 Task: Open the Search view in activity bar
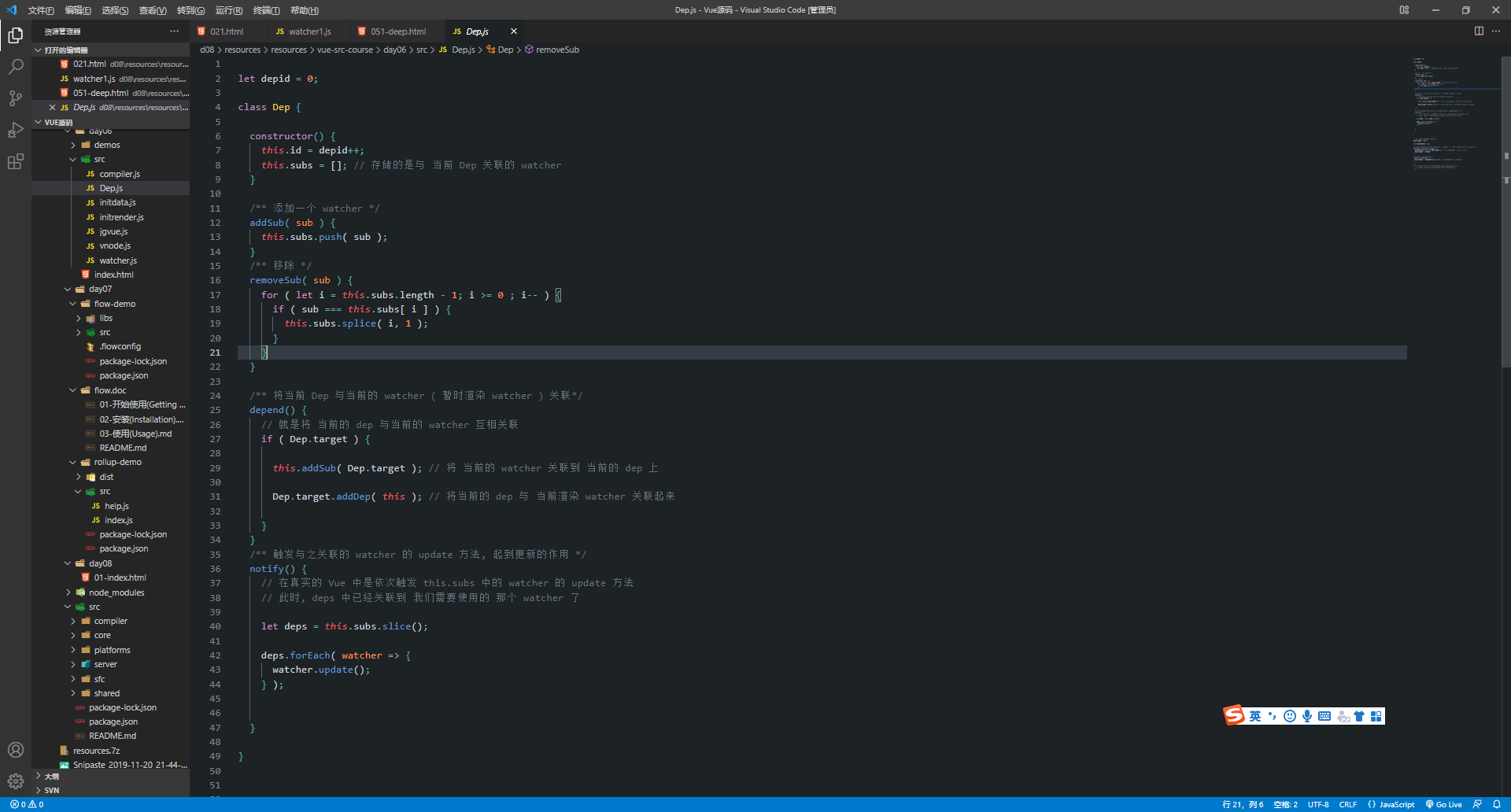point(16,67)
